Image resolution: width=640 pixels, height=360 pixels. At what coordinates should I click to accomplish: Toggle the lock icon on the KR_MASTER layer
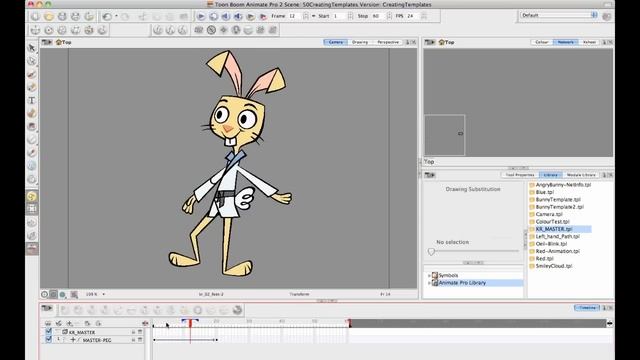pos(133,332)
